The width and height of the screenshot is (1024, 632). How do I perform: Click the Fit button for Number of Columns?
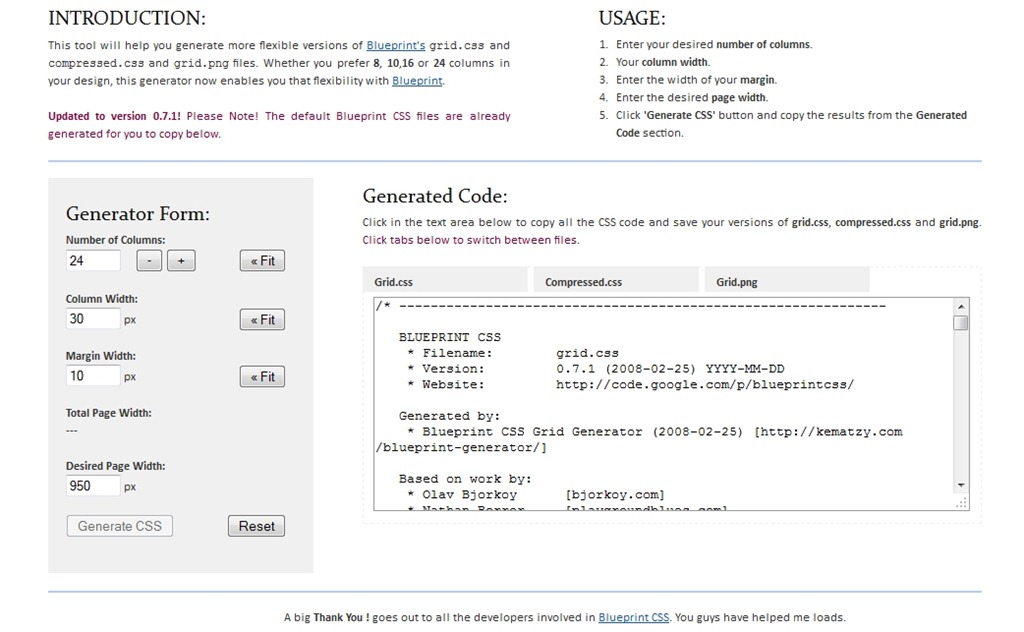point(262,261)
